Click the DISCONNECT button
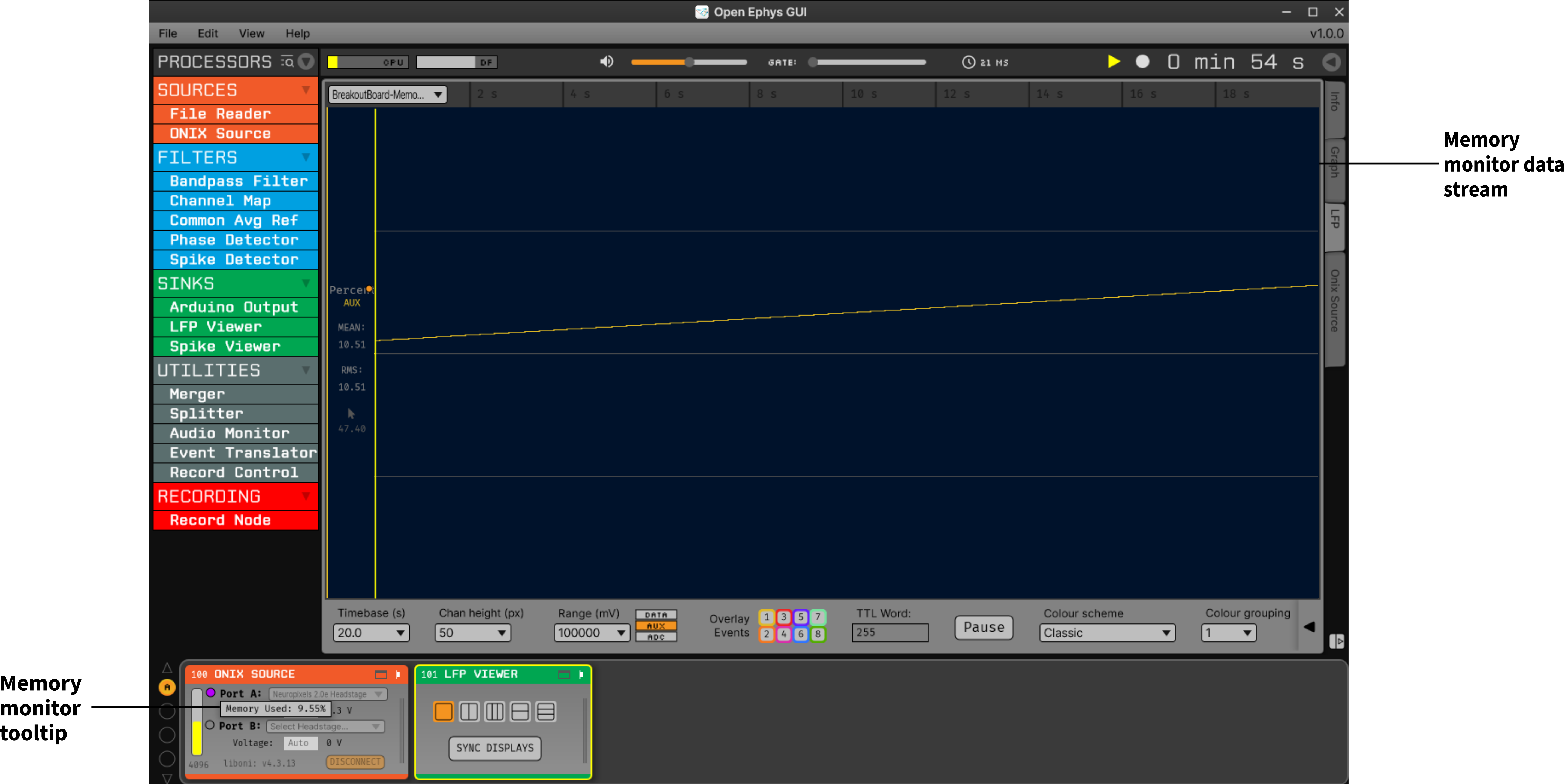This screenshot has height=784, width=1565. point(355,762)
